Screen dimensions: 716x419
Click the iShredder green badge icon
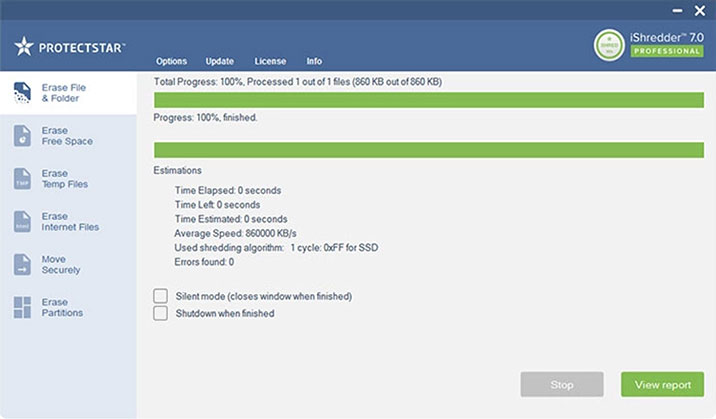coord(609,45)
